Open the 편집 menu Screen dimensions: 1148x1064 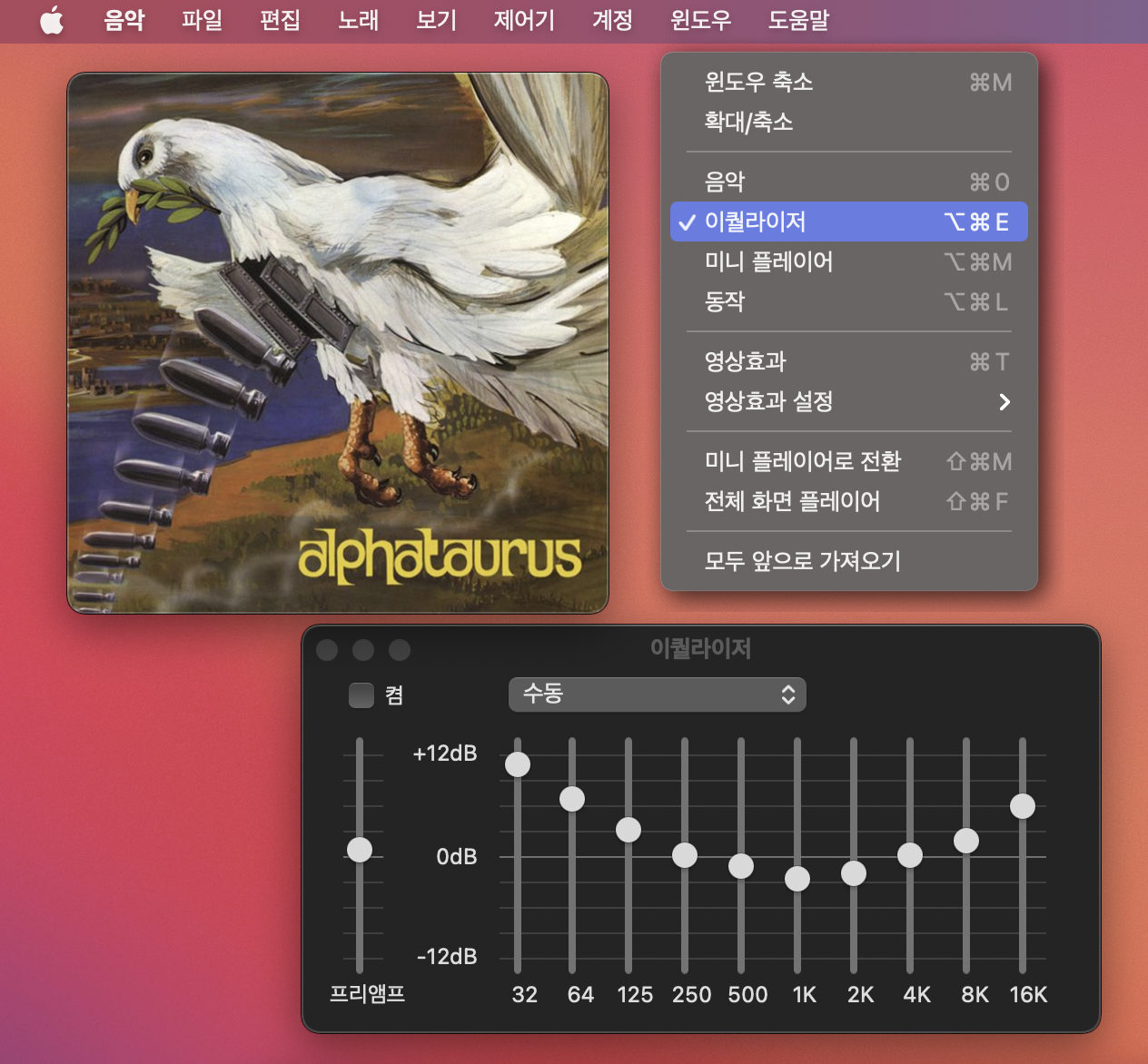point(280,20)
